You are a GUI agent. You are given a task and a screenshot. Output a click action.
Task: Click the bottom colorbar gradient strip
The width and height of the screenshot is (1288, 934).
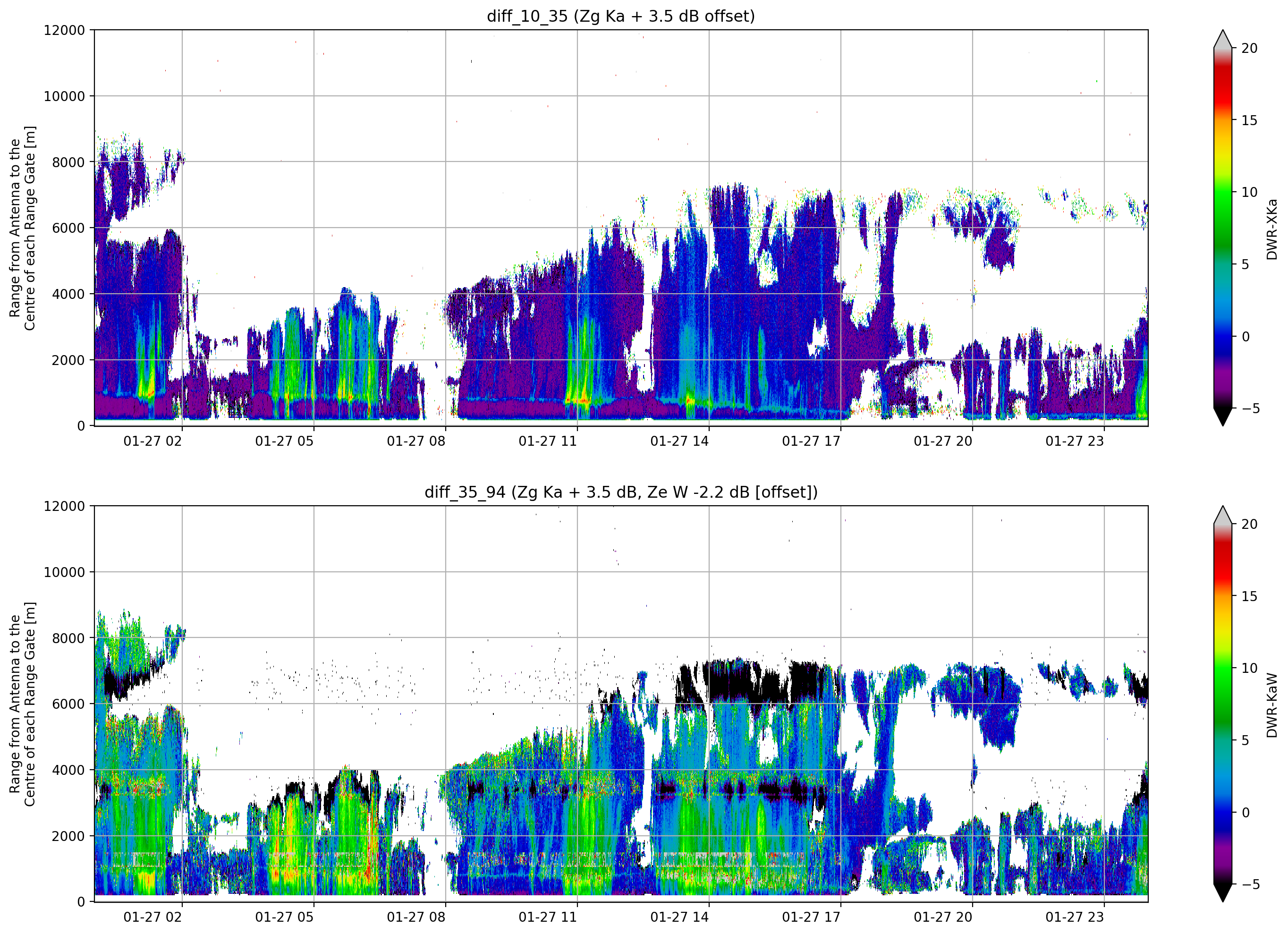[1223, 704]
